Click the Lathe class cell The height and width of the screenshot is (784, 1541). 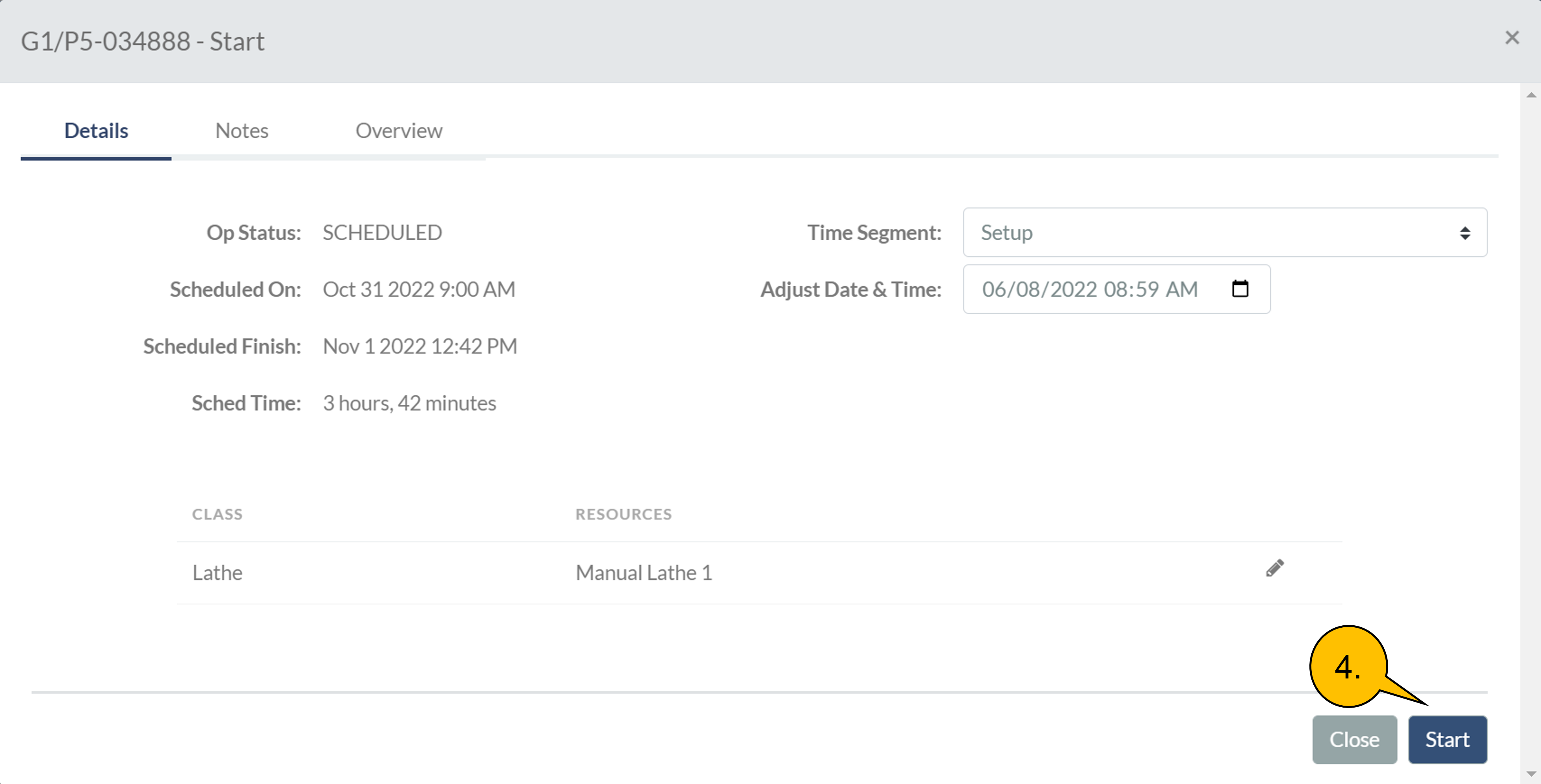(217, 573)
